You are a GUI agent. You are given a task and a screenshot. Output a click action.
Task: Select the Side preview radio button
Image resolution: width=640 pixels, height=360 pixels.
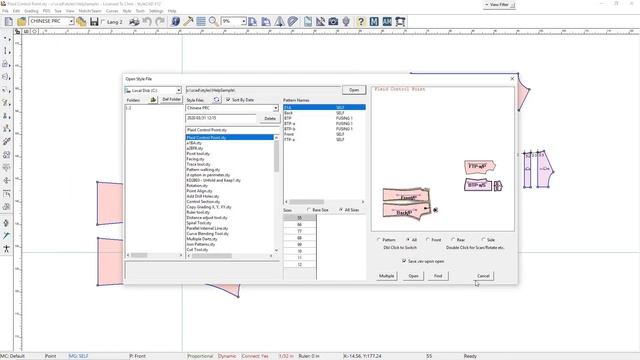point(483,240)
